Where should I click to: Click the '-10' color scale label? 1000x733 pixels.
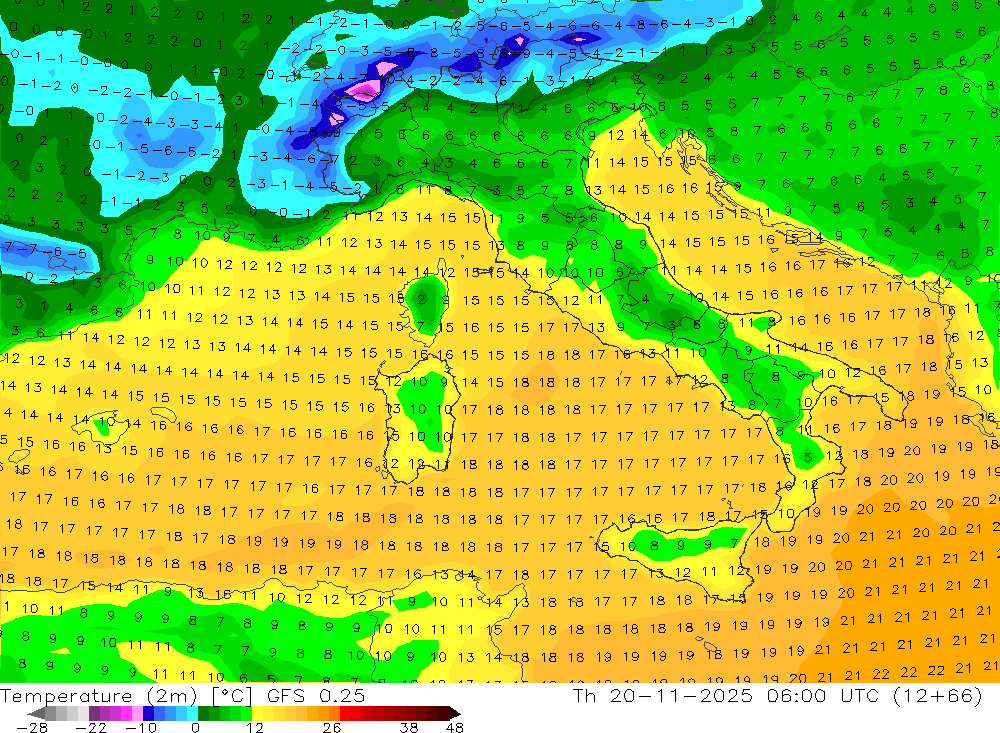pos(141,727)
